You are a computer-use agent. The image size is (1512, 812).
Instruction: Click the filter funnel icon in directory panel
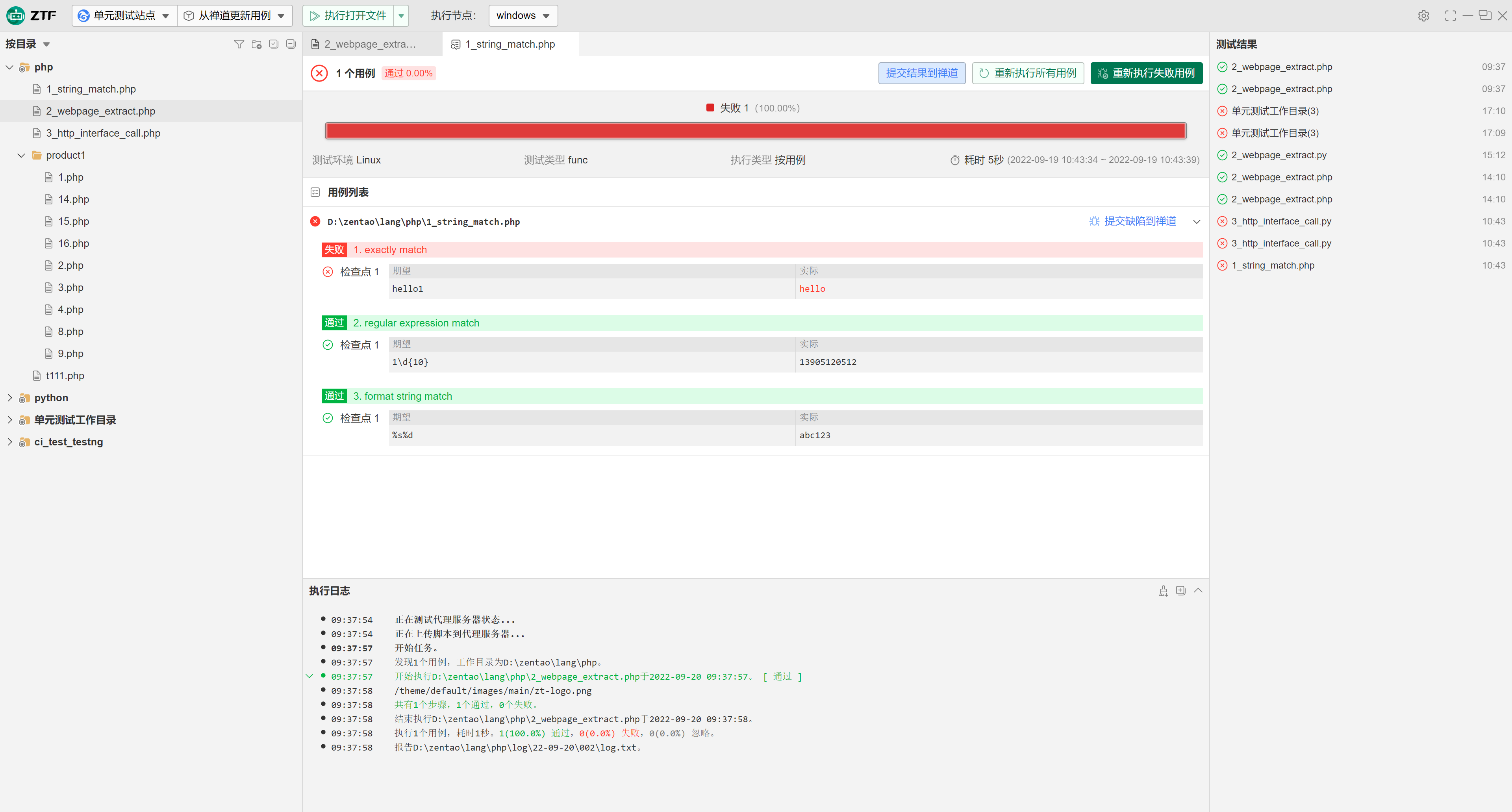pos(239,44)
